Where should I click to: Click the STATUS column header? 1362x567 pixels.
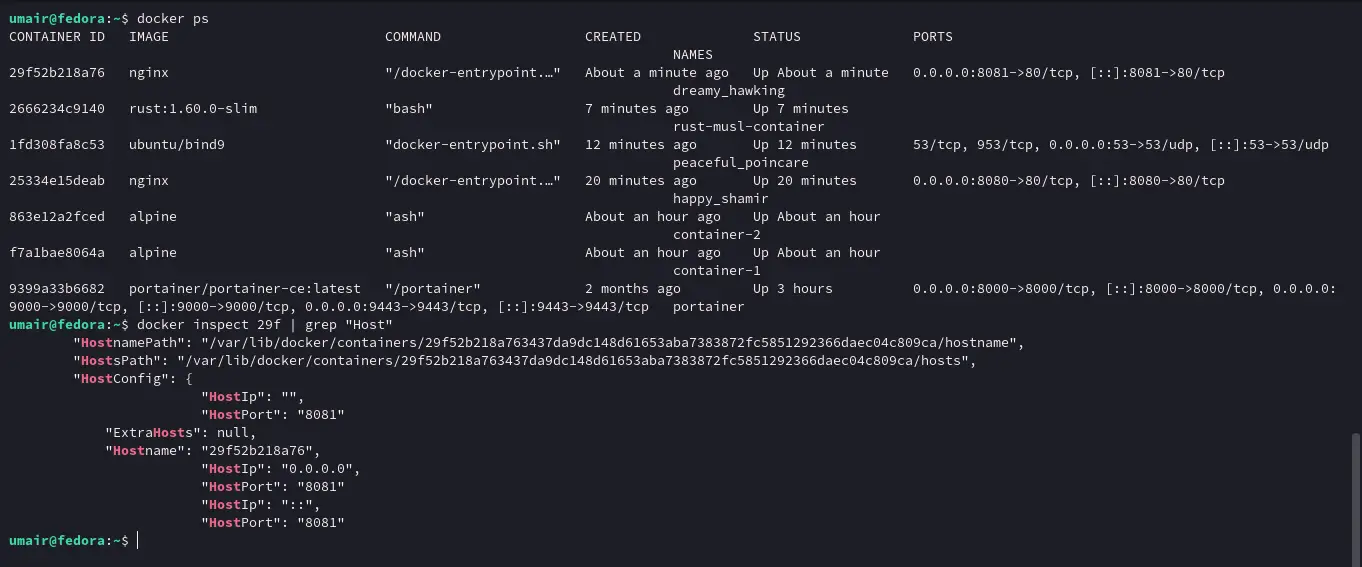[x=777, y=37]
